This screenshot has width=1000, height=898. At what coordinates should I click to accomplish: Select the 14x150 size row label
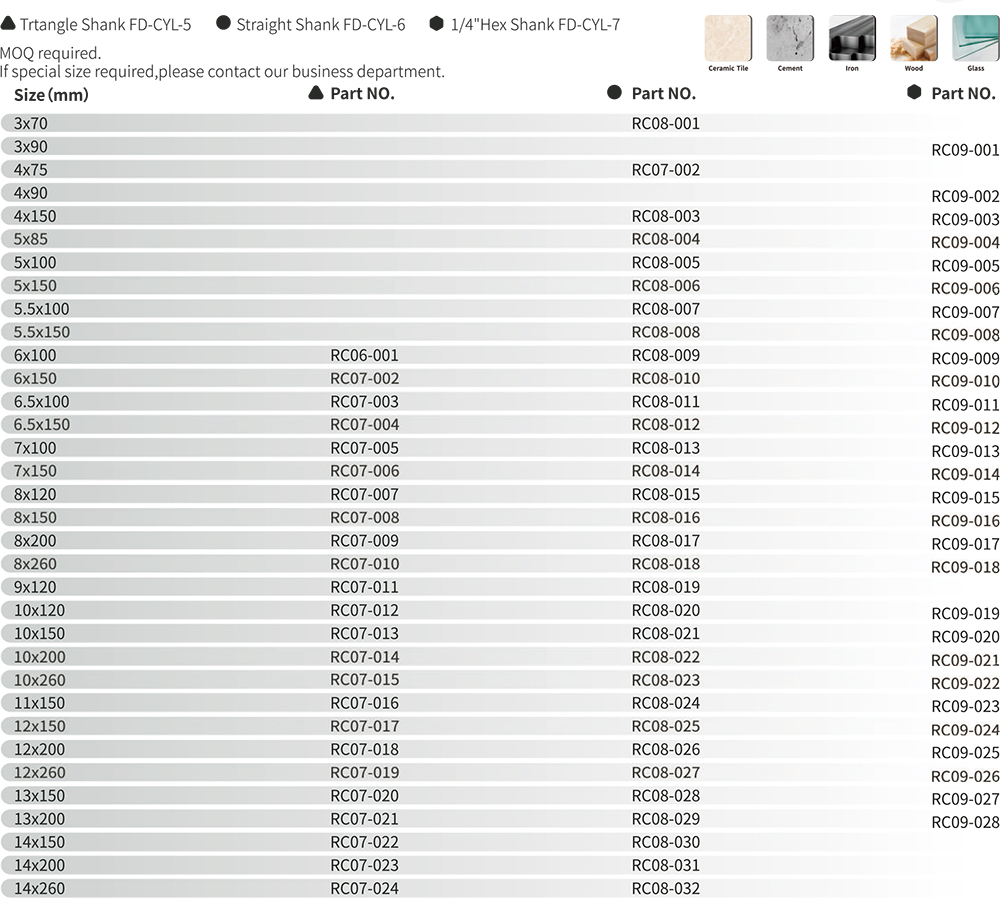(x=40, y=843)
